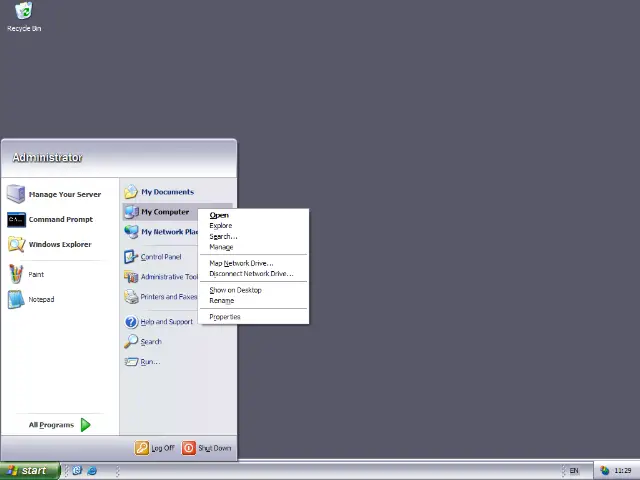
Task: Click the taskbar clock showing 11:29
Action: [623, 471]
